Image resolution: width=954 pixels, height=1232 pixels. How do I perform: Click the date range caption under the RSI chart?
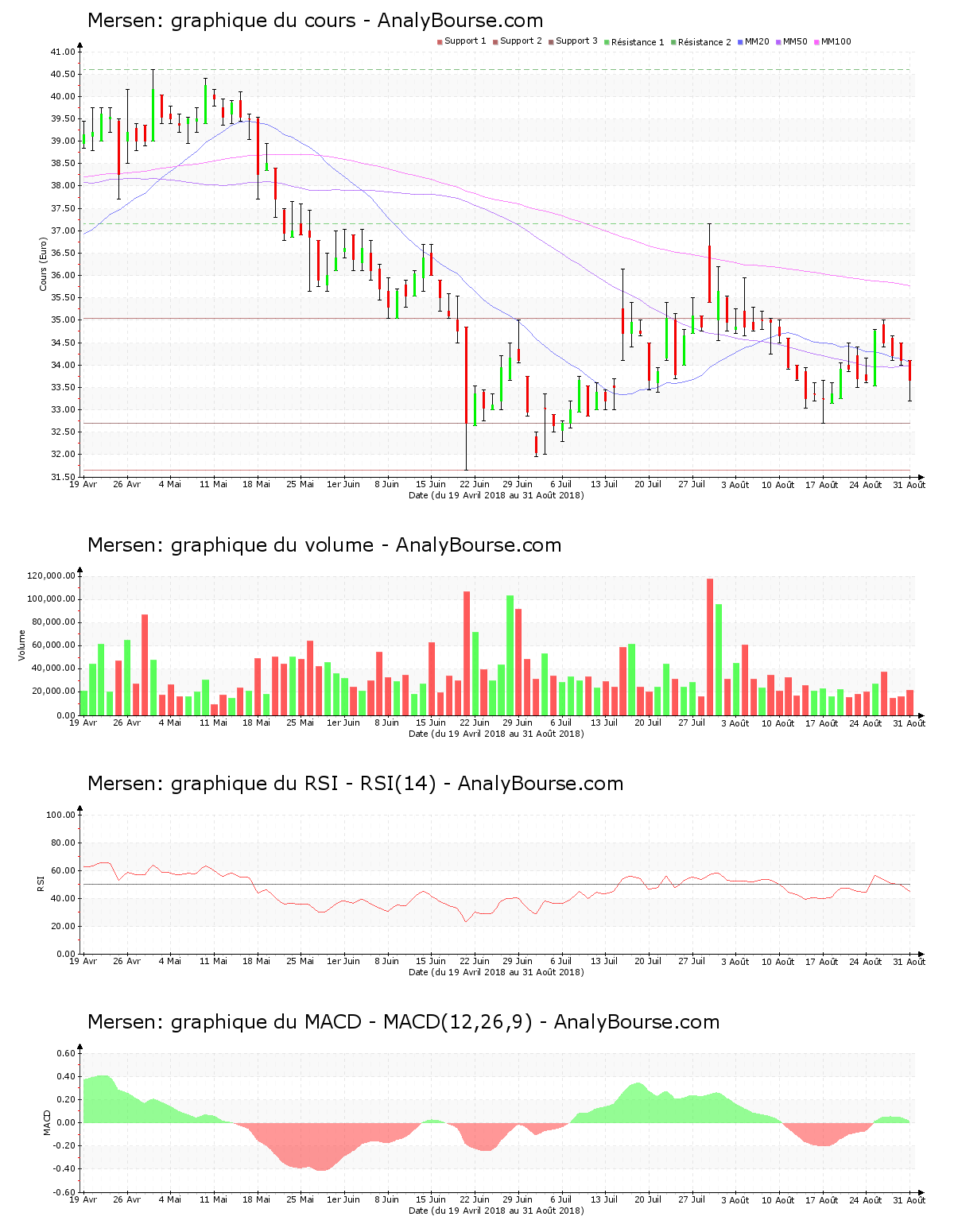coord(496,972)
